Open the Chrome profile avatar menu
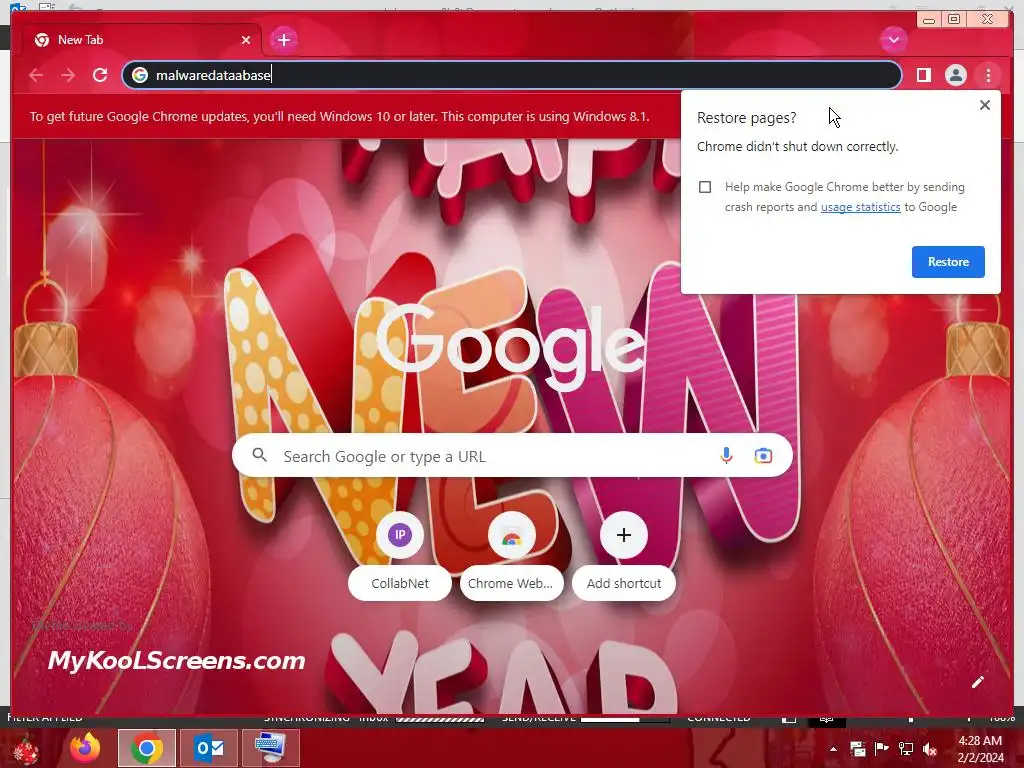This screenshot has height=768, width=1024. click(x=955, y=75)
